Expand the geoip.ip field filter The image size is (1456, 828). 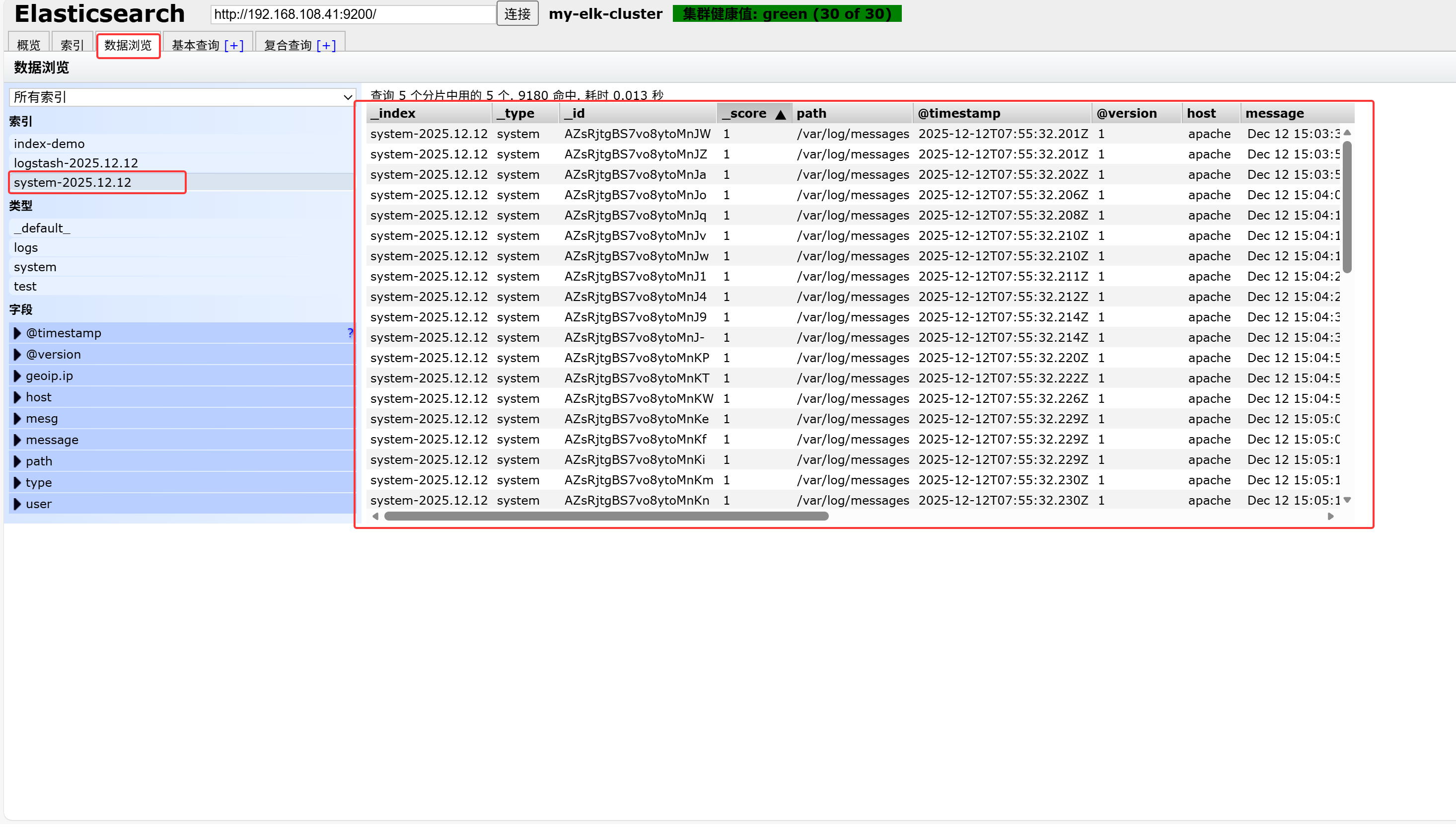click(17, 376)
